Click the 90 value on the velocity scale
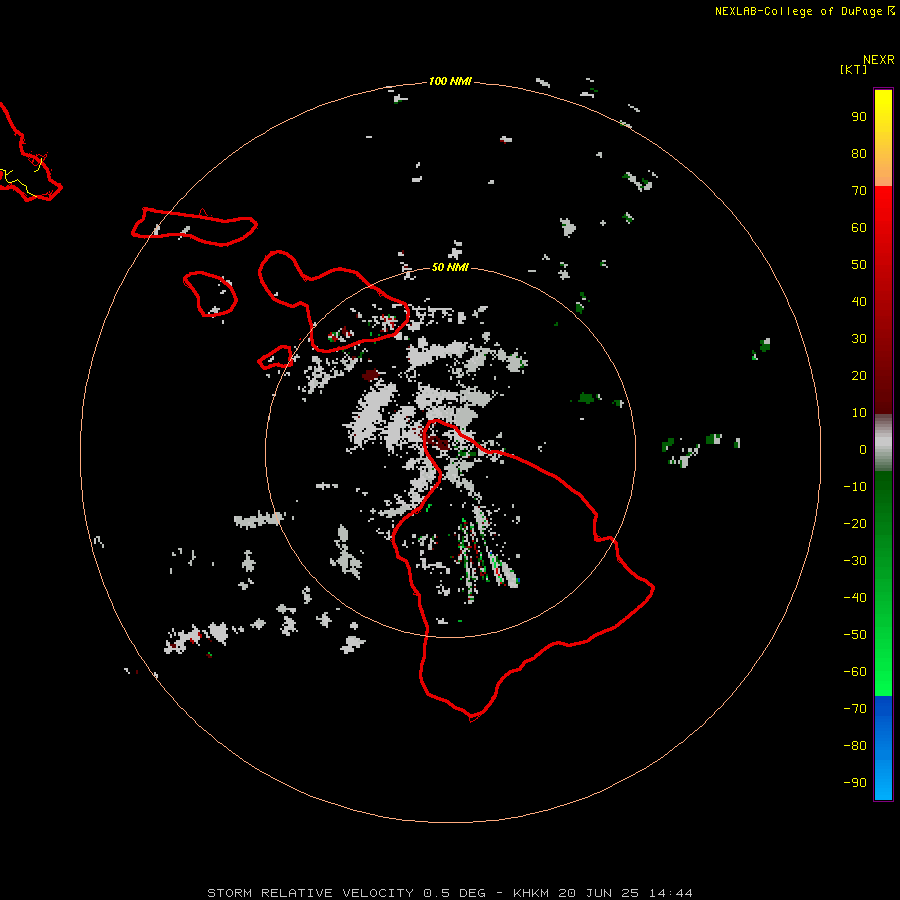Image resolution: width=900 pixels, height=900 pixels. point(859,117)
